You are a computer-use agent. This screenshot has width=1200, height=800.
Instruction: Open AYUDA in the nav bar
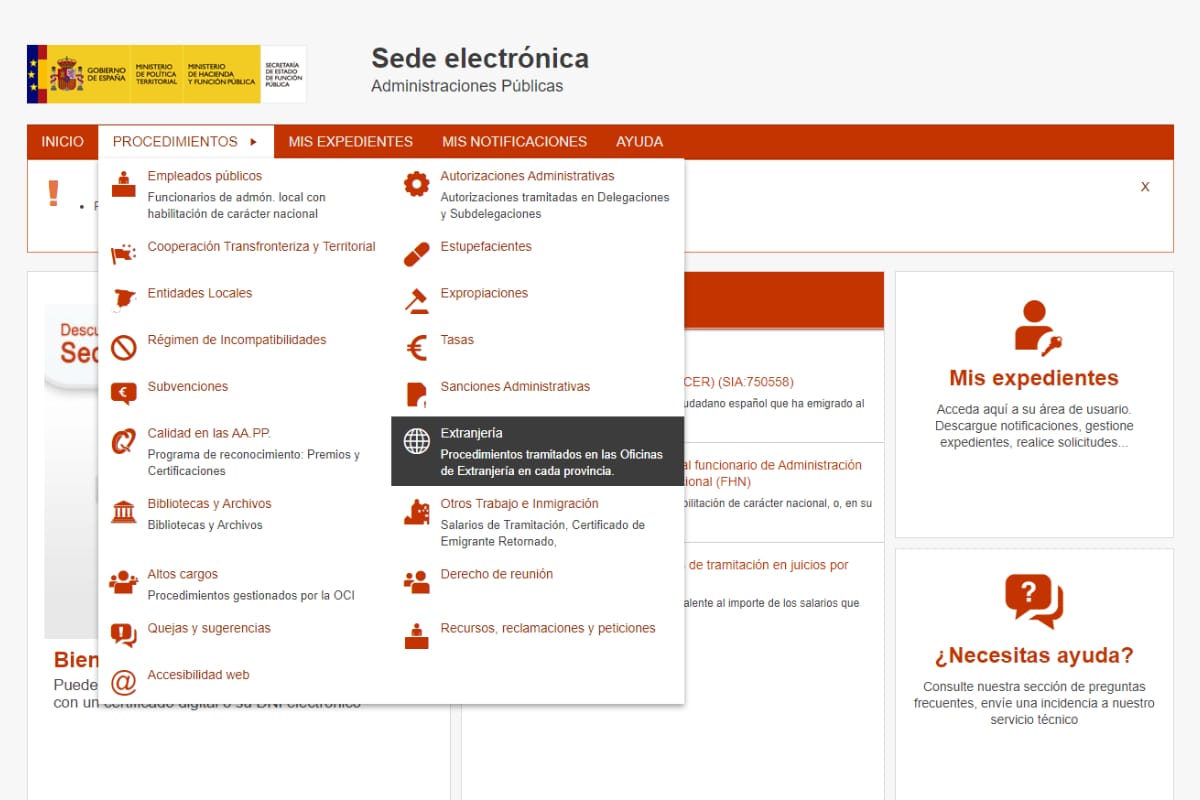pos(640,142)
